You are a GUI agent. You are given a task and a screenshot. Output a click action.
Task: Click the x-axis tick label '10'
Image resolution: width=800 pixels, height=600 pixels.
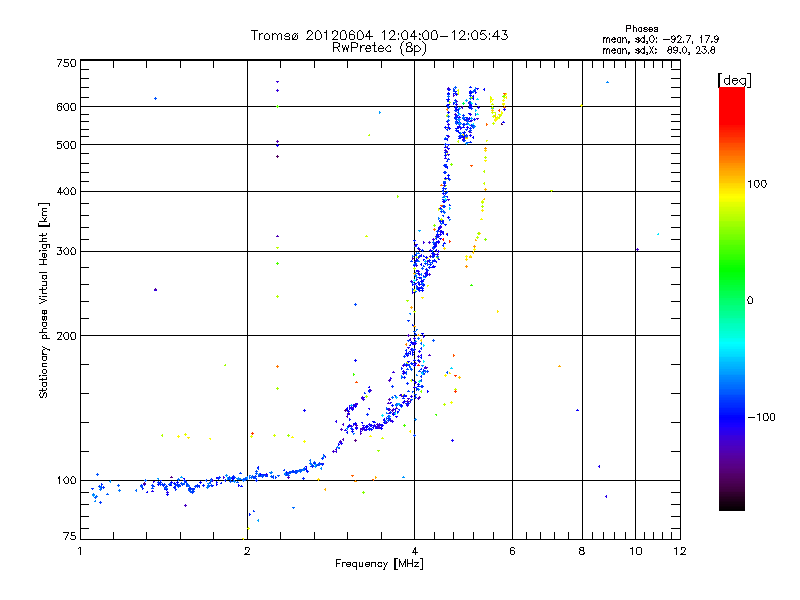(635, 551)
